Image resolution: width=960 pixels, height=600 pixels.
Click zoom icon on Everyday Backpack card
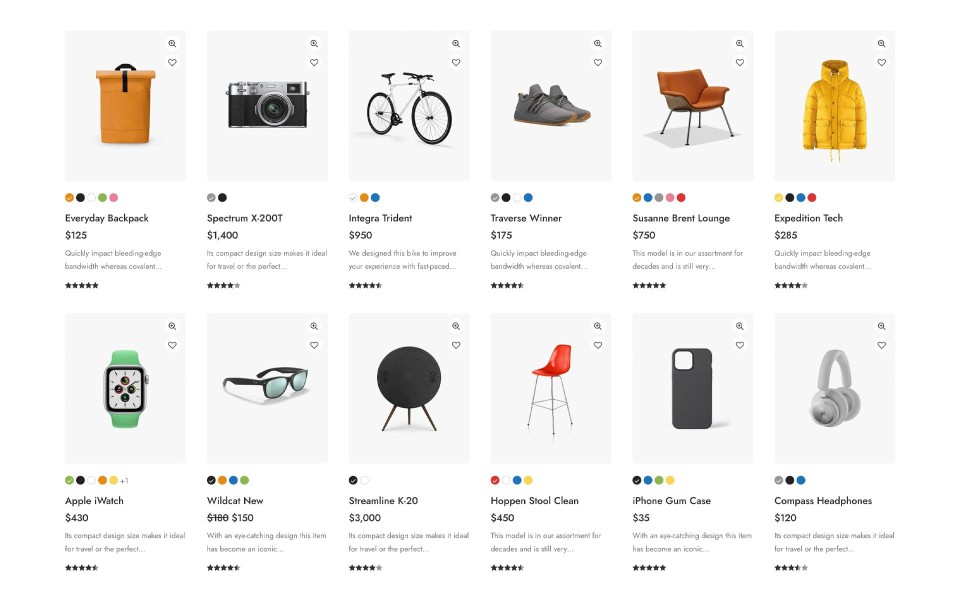172,44
